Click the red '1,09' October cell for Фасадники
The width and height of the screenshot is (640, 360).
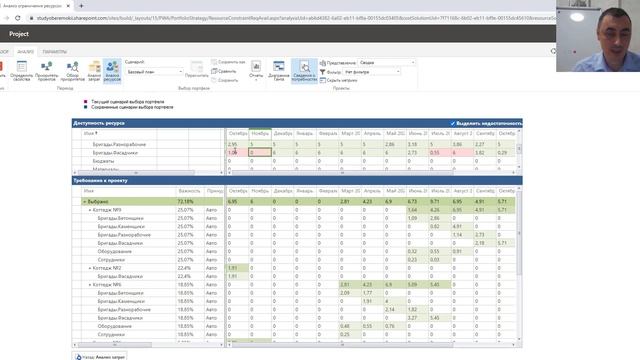click(237, 153)
